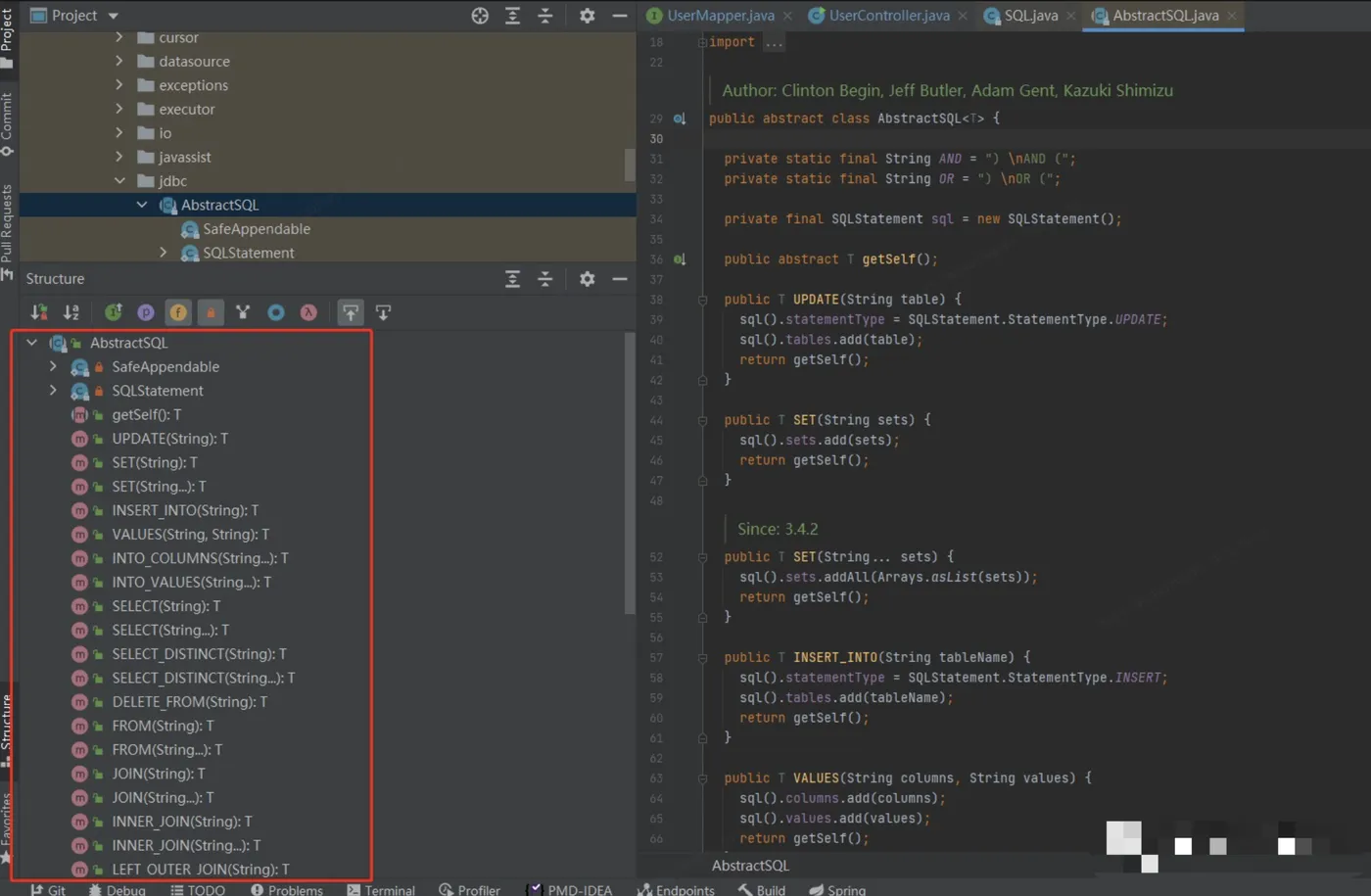
Task: Hide the Project panel with minus icon
Action: (x=620, y=16)
